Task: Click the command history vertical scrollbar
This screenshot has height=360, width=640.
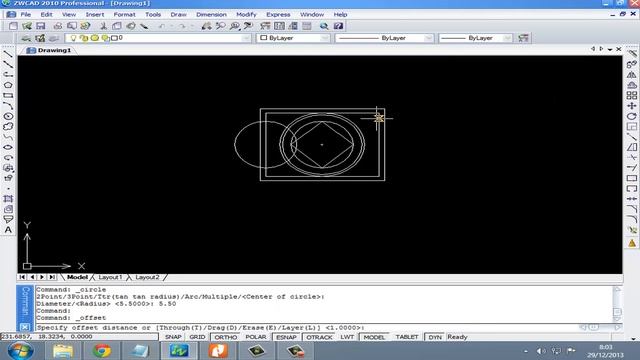Action: [x=617, y=304]
